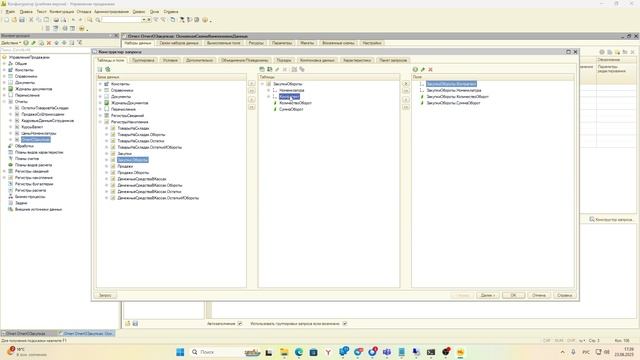Viewport: 640px width, 360px height.
Task: Open the 1C yellow icon on the taskbar
Action: click(460, 352)
